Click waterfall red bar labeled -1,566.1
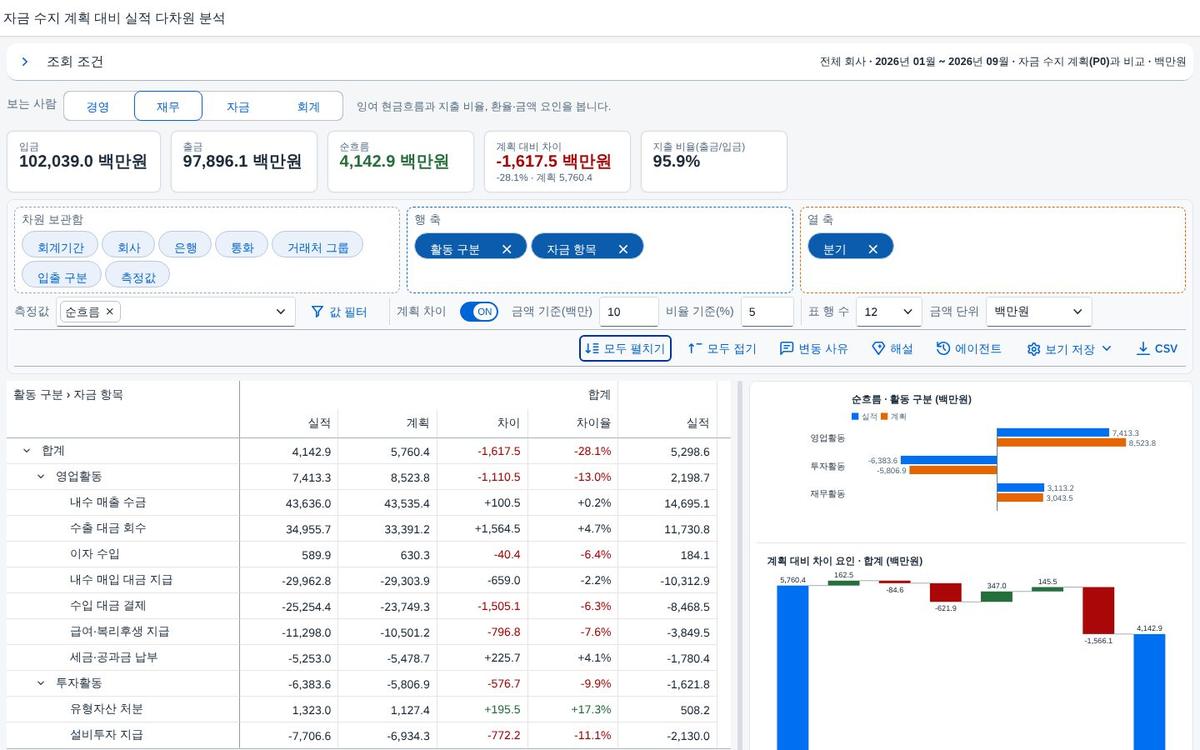 click(1098, 610)
